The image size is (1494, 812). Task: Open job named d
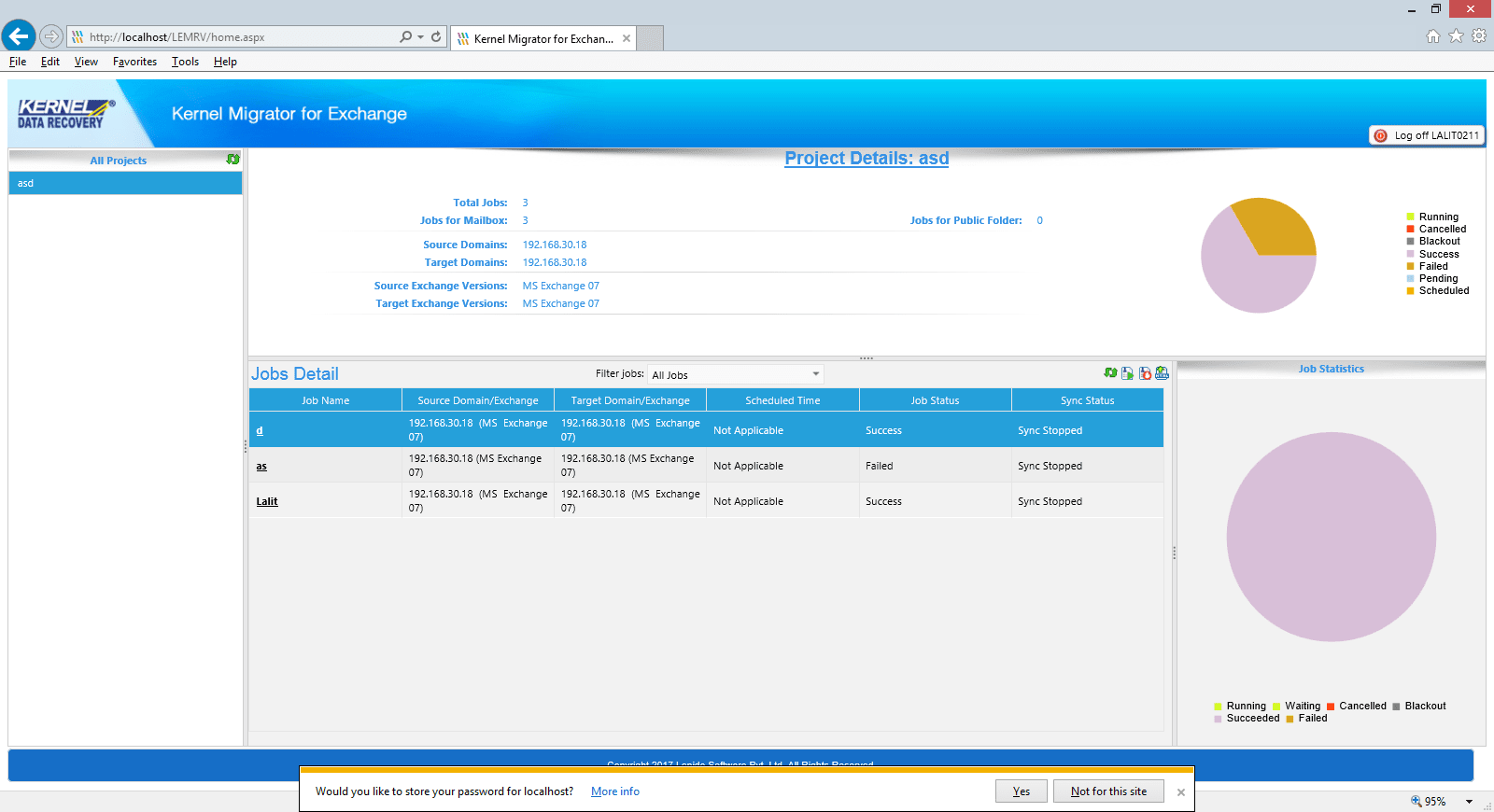(x=260, y=430)
